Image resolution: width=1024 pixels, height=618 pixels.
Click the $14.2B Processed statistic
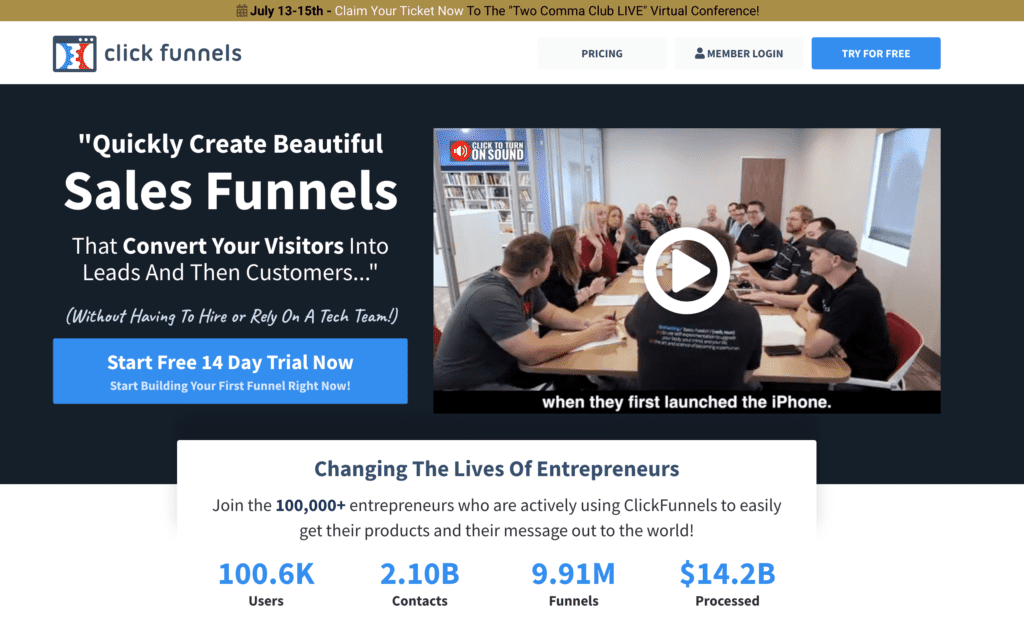pyautogui.click(x=728, y=583)
